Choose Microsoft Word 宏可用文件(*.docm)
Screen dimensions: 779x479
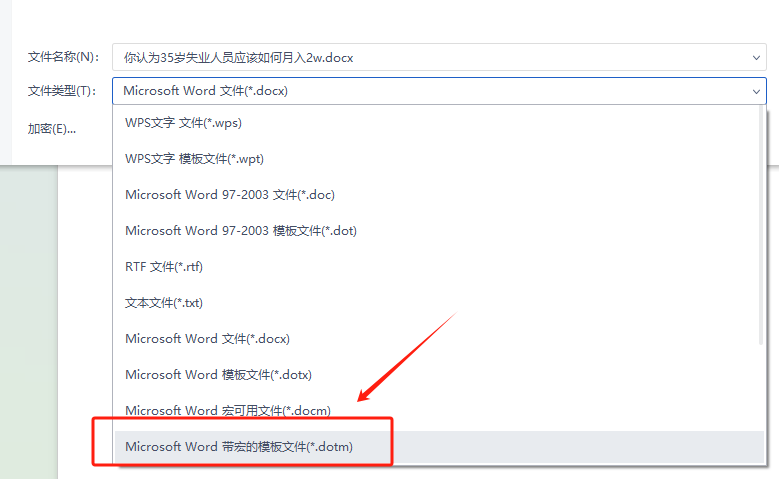[437, 411]
